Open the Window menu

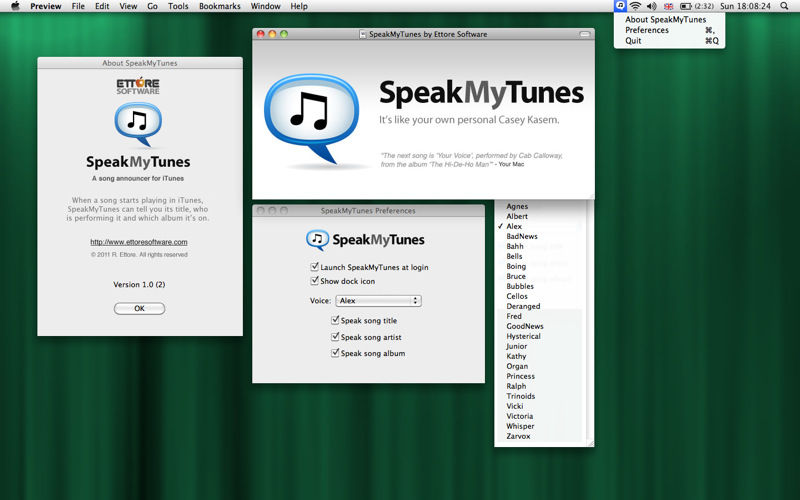(265, 6)
